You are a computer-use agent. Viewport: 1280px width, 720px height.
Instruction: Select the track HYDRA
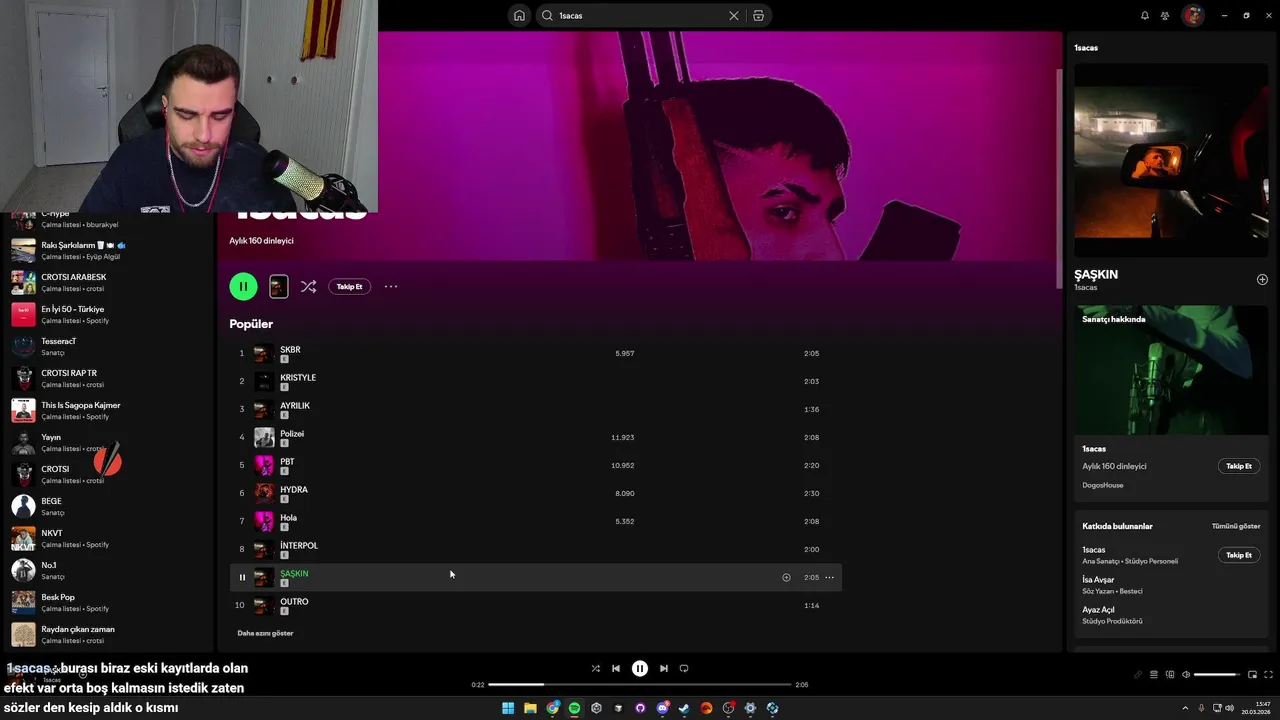[536, 493]
